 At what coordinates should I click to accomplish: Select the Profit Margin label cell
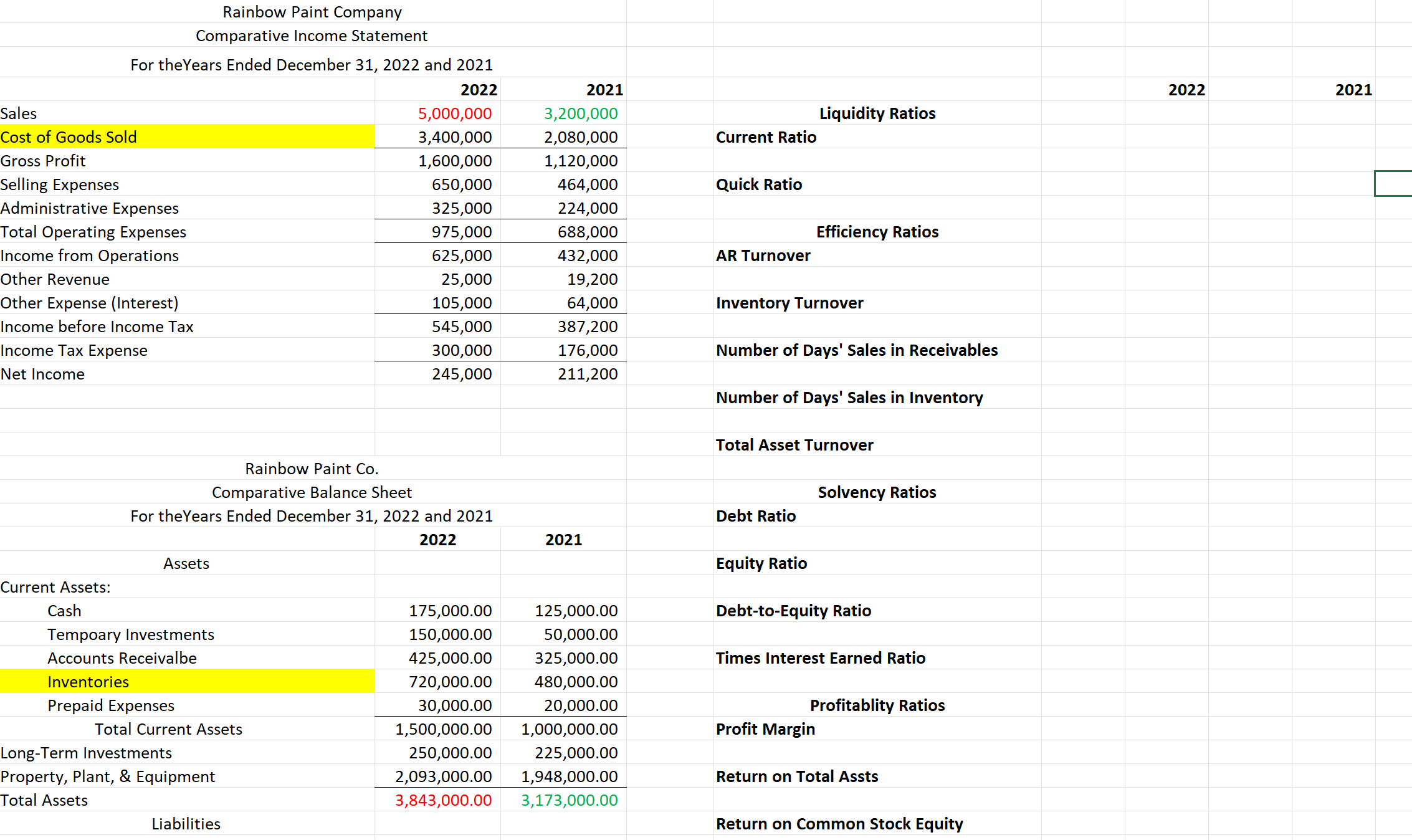tap(766, 729)
